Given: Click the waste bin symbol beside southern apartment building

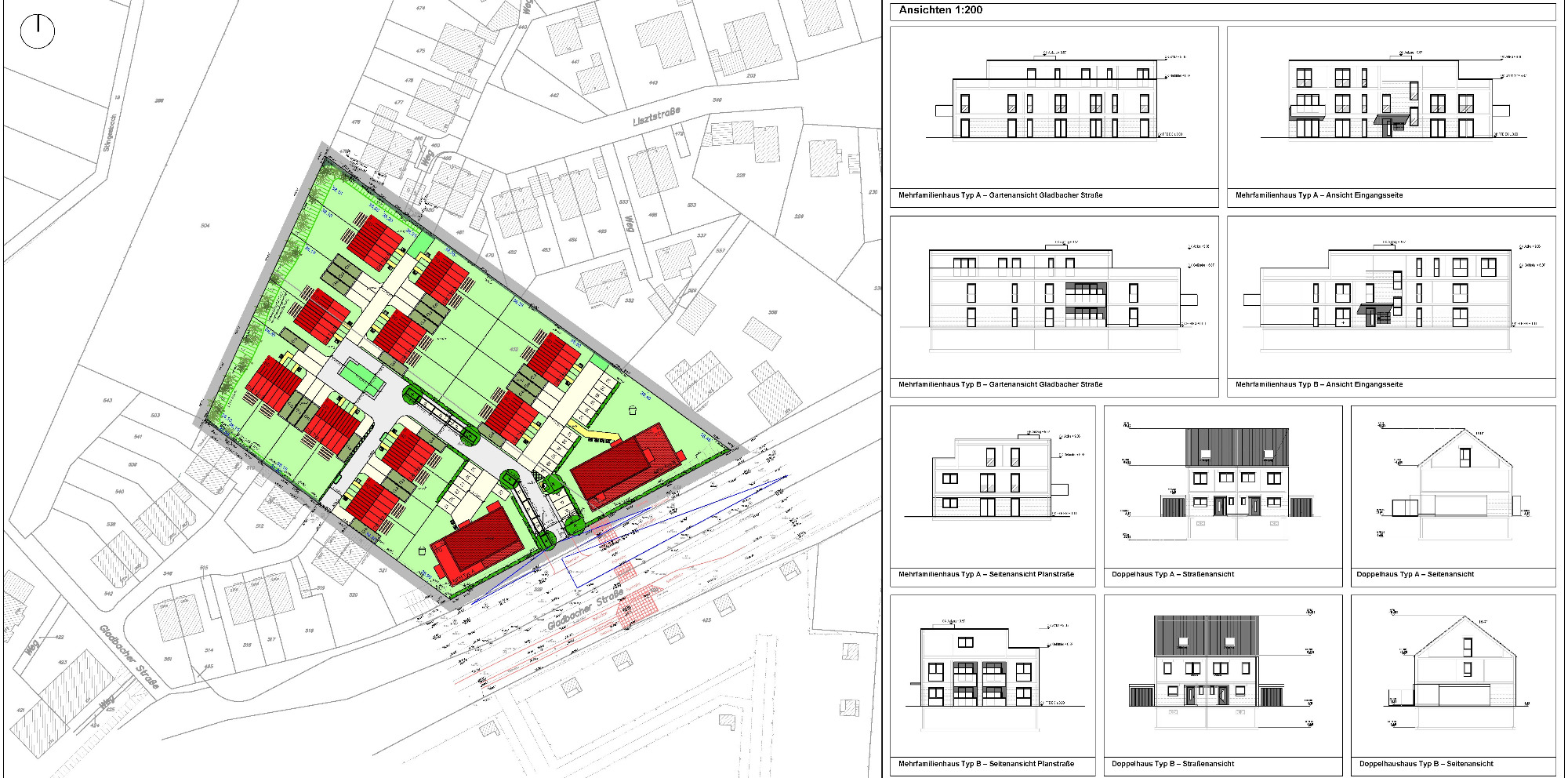Looking at the screenshot, I should click(423, 551).
